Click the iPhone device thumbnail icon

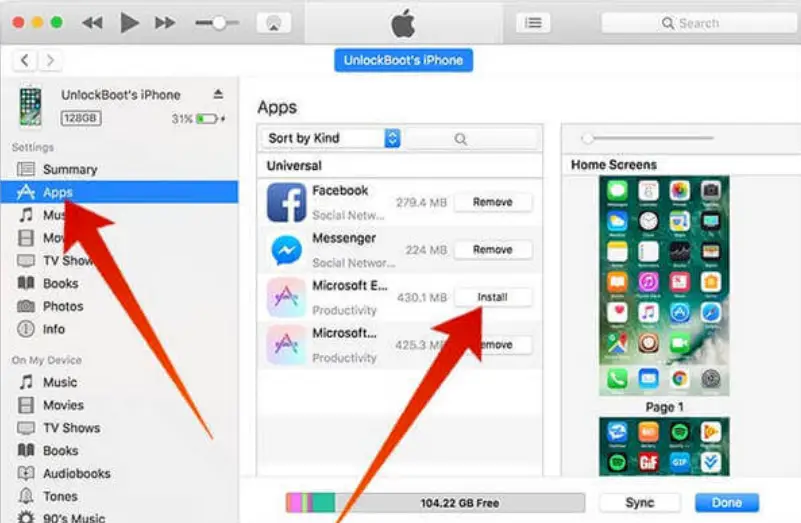[31, 106]
